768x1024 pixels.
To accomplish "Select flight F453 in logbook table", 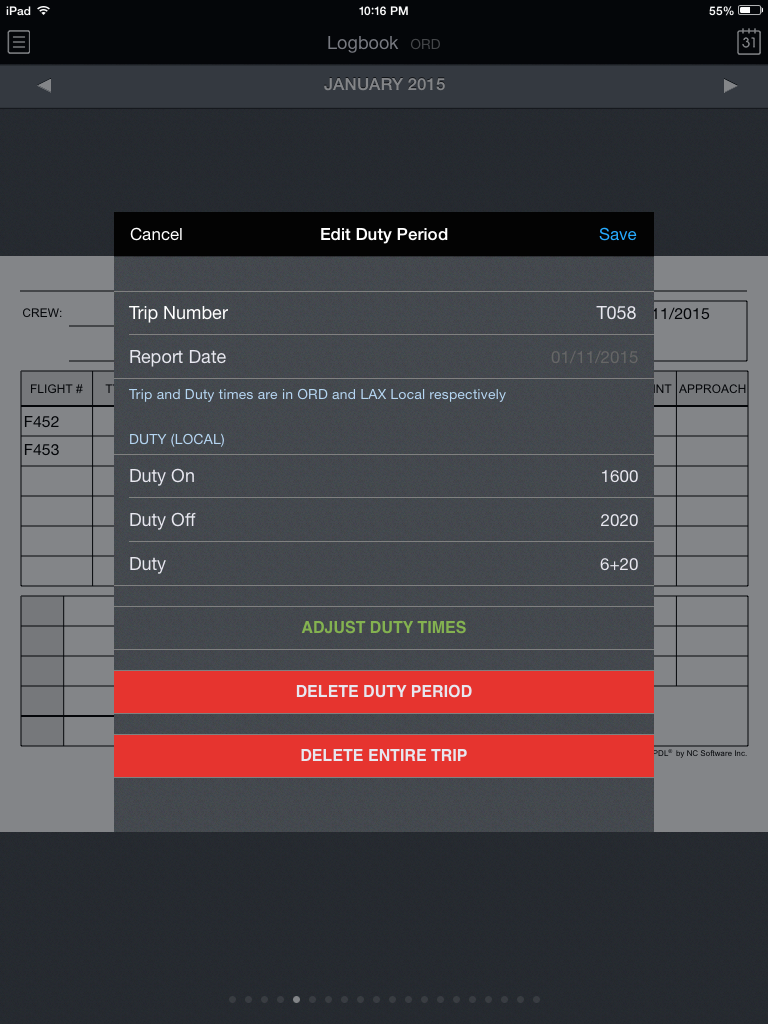I will 42,450.
